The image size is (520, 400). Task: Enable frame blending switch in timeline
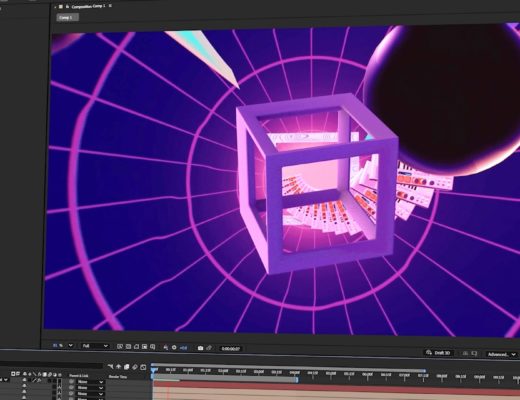(127, 367)
